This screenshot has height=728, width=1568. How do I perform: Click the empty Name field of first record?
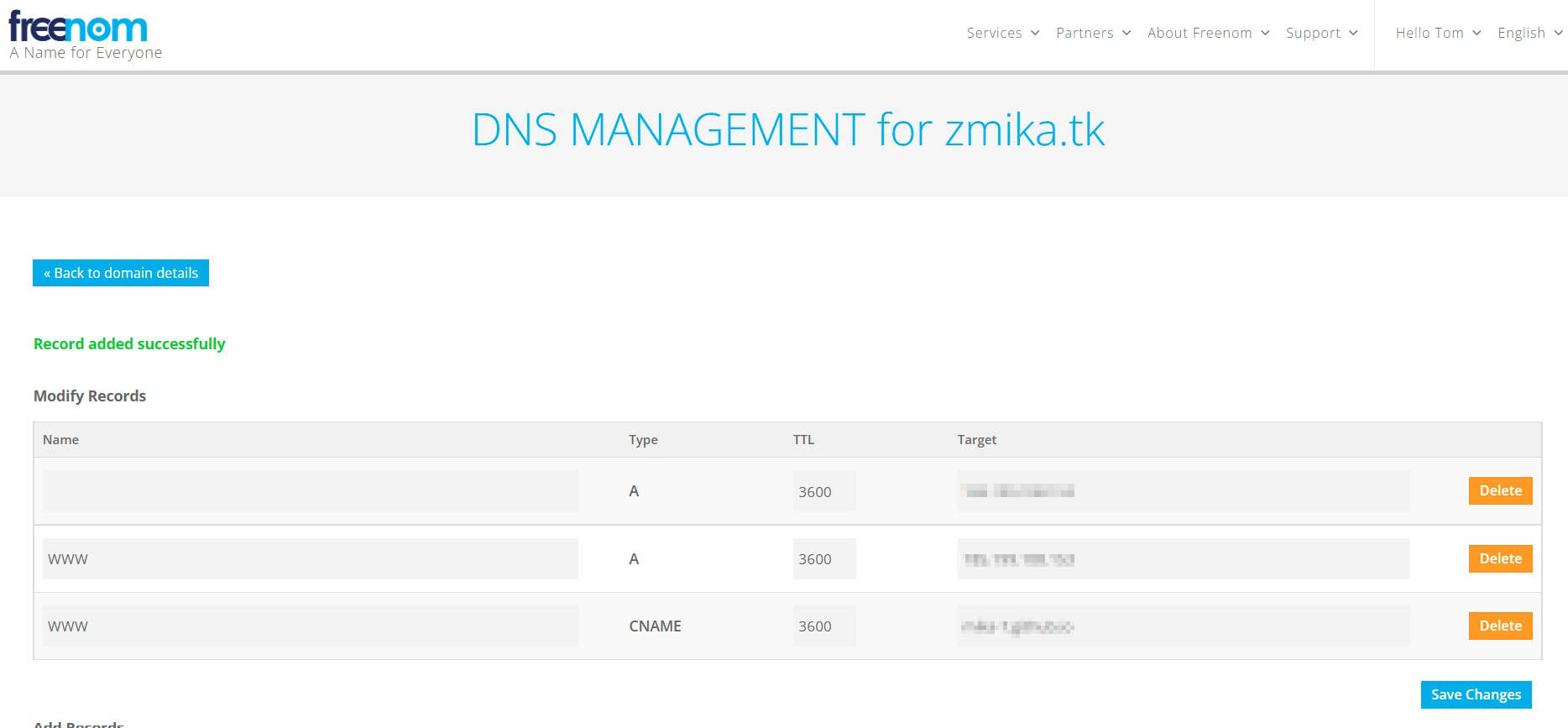pos(310,491)
